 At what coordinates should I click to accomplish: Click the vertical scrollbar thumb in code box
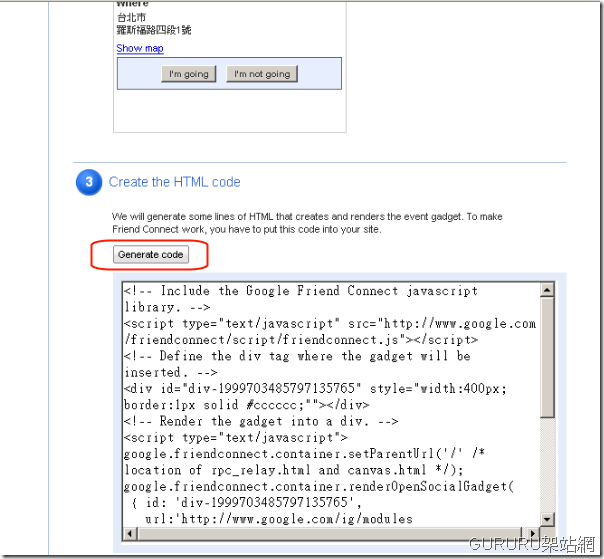click(x=547, y=357)
